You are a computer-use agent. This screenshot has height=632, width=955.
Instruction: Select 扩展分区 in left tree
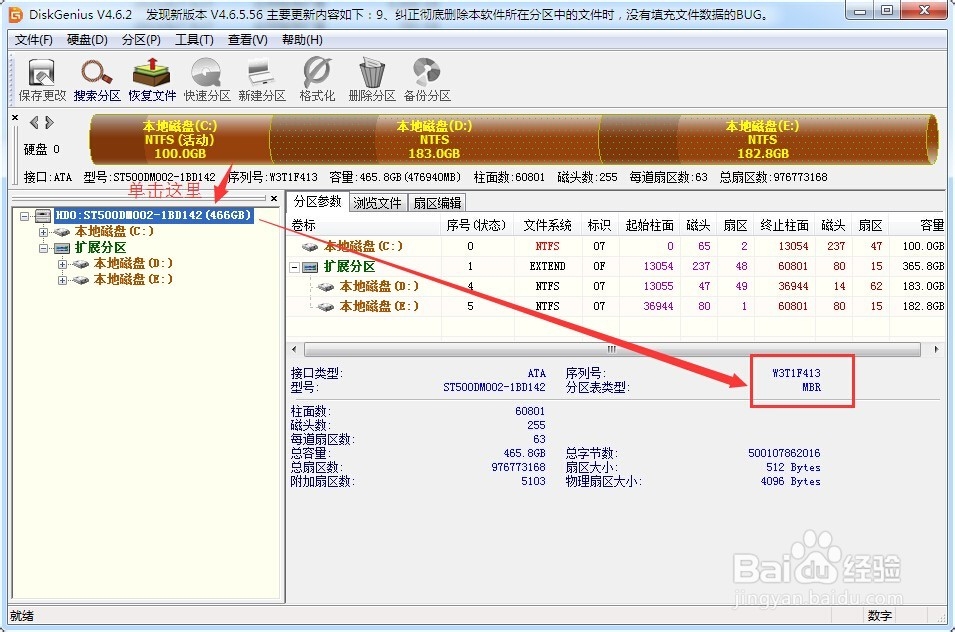point(100,248)
